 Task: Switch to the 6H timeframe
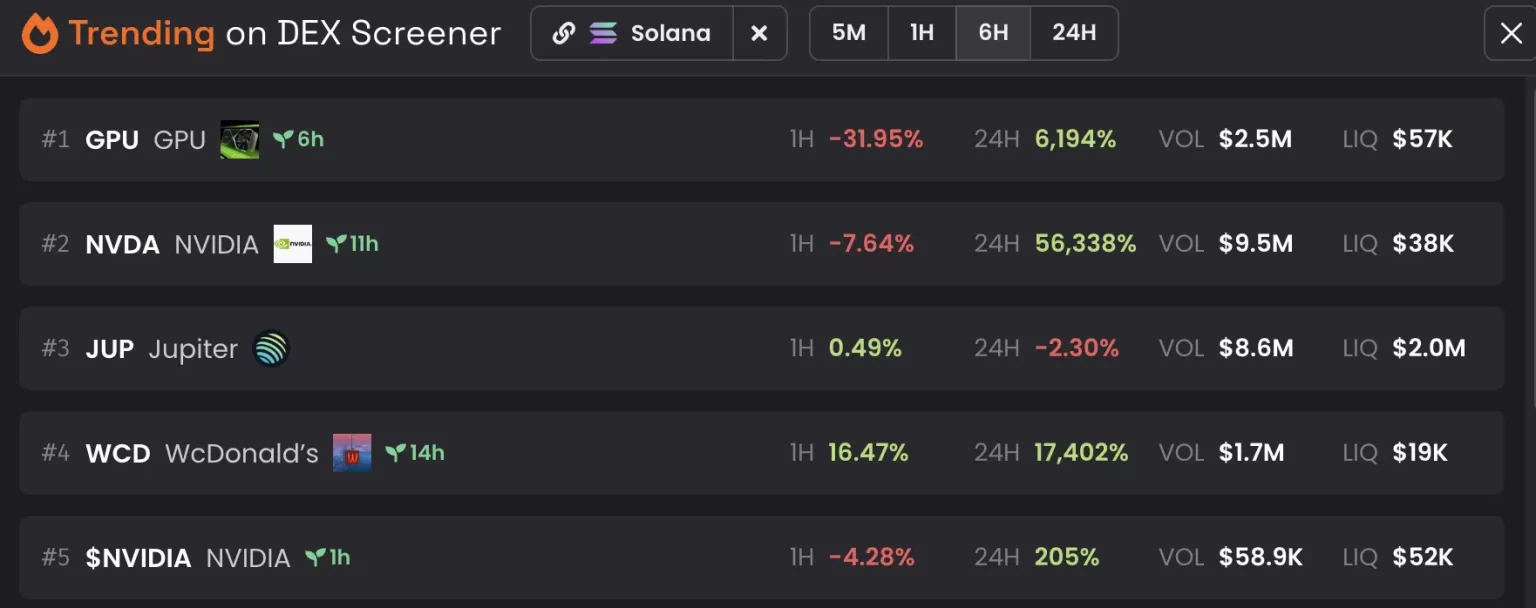(993, 33)
